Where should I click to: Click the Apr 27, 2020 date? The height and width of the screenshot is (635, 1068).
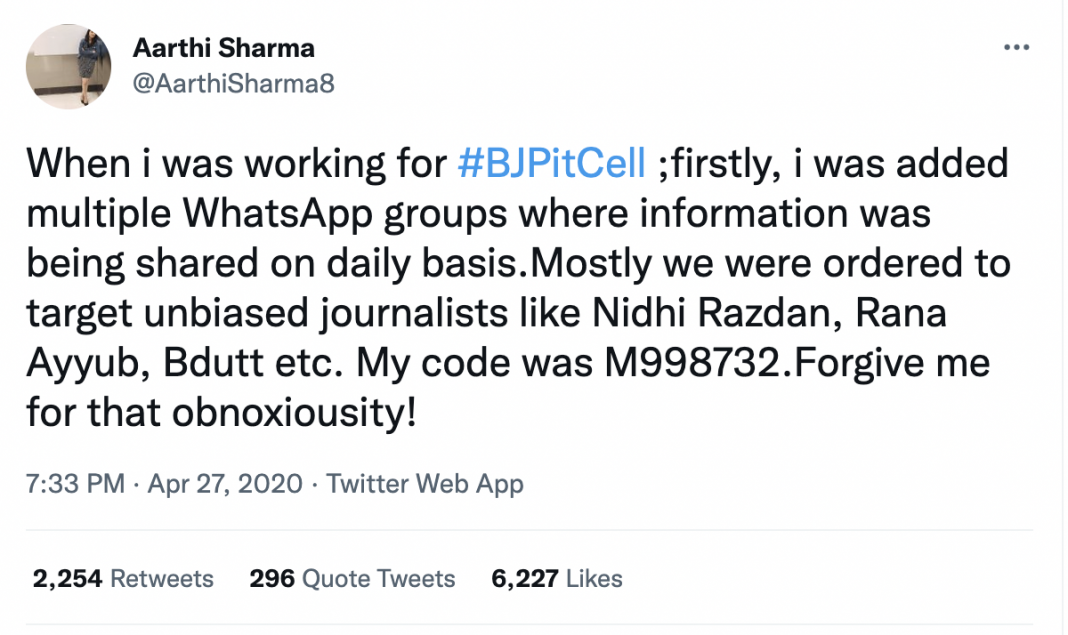pos(225,484)
